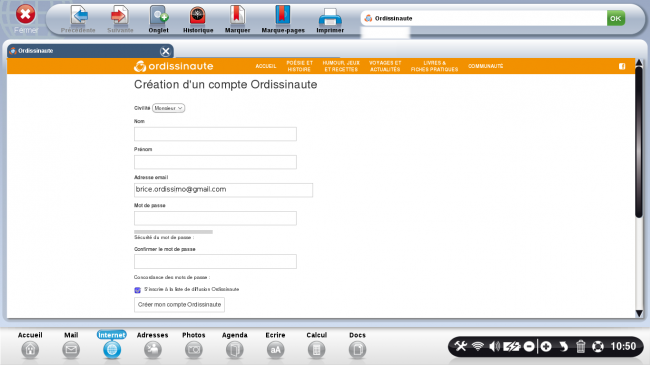The width and height of the screenshot is (650, 365).
Task: Click the Mot de passe field
Action: tap(215, 218)
